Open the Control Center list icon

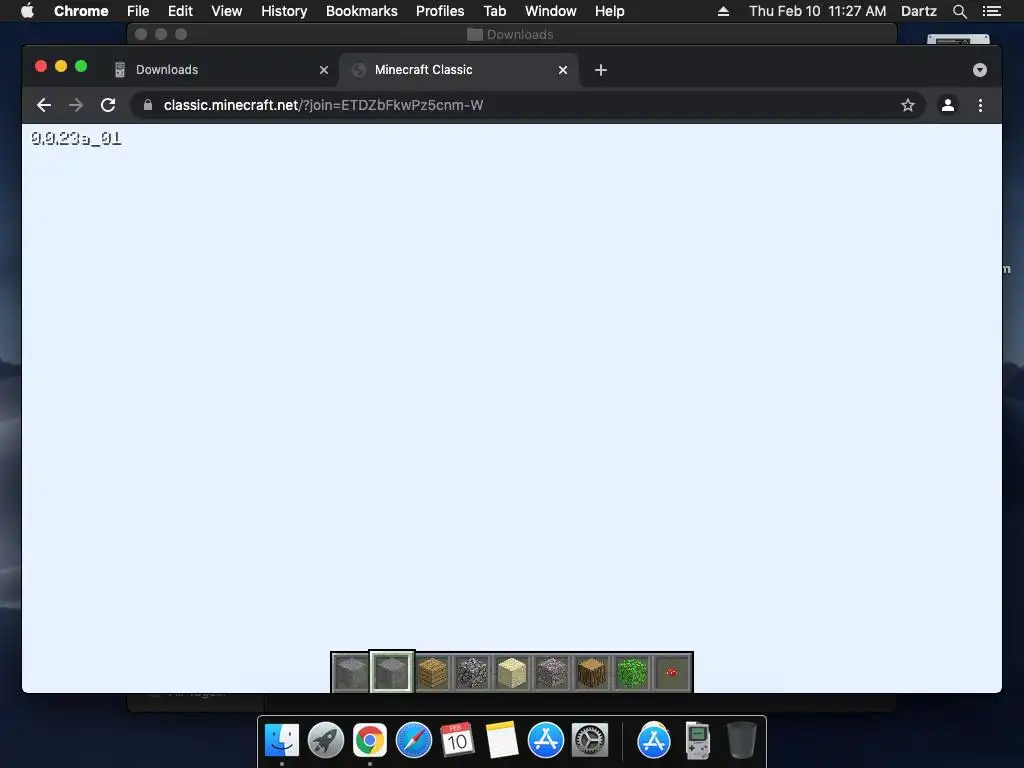click(991, 11)
